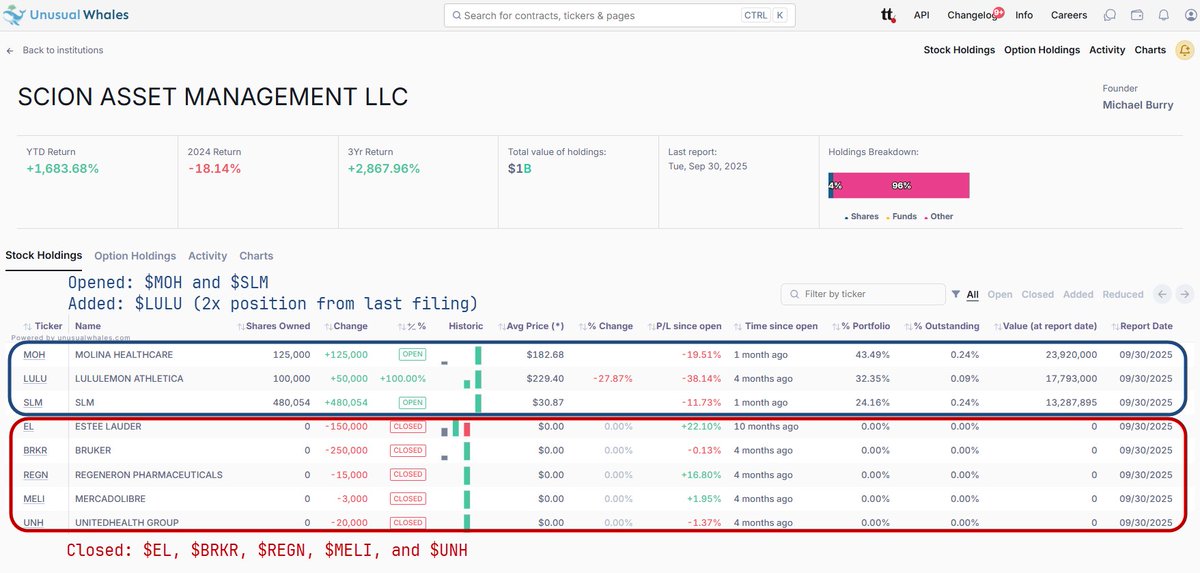1200x573 pixels.
Task: Open the MOH ticker link
Action: click(34, 355)
